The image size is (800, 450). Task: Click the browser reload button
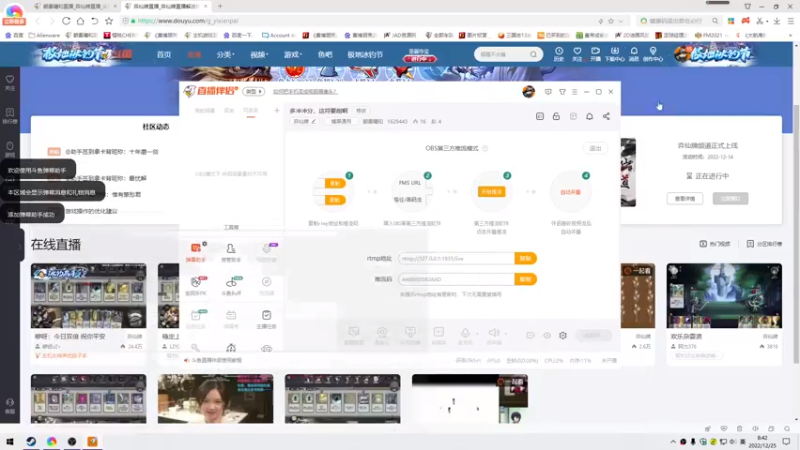66,21
